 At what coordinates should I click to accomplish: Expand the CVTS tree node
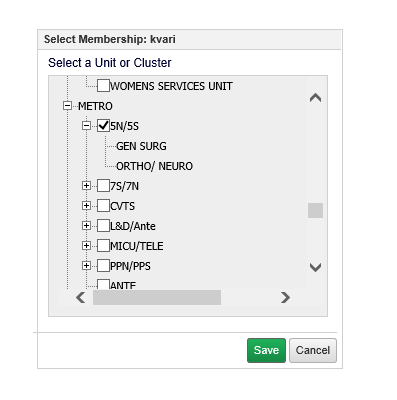(86, 206)
